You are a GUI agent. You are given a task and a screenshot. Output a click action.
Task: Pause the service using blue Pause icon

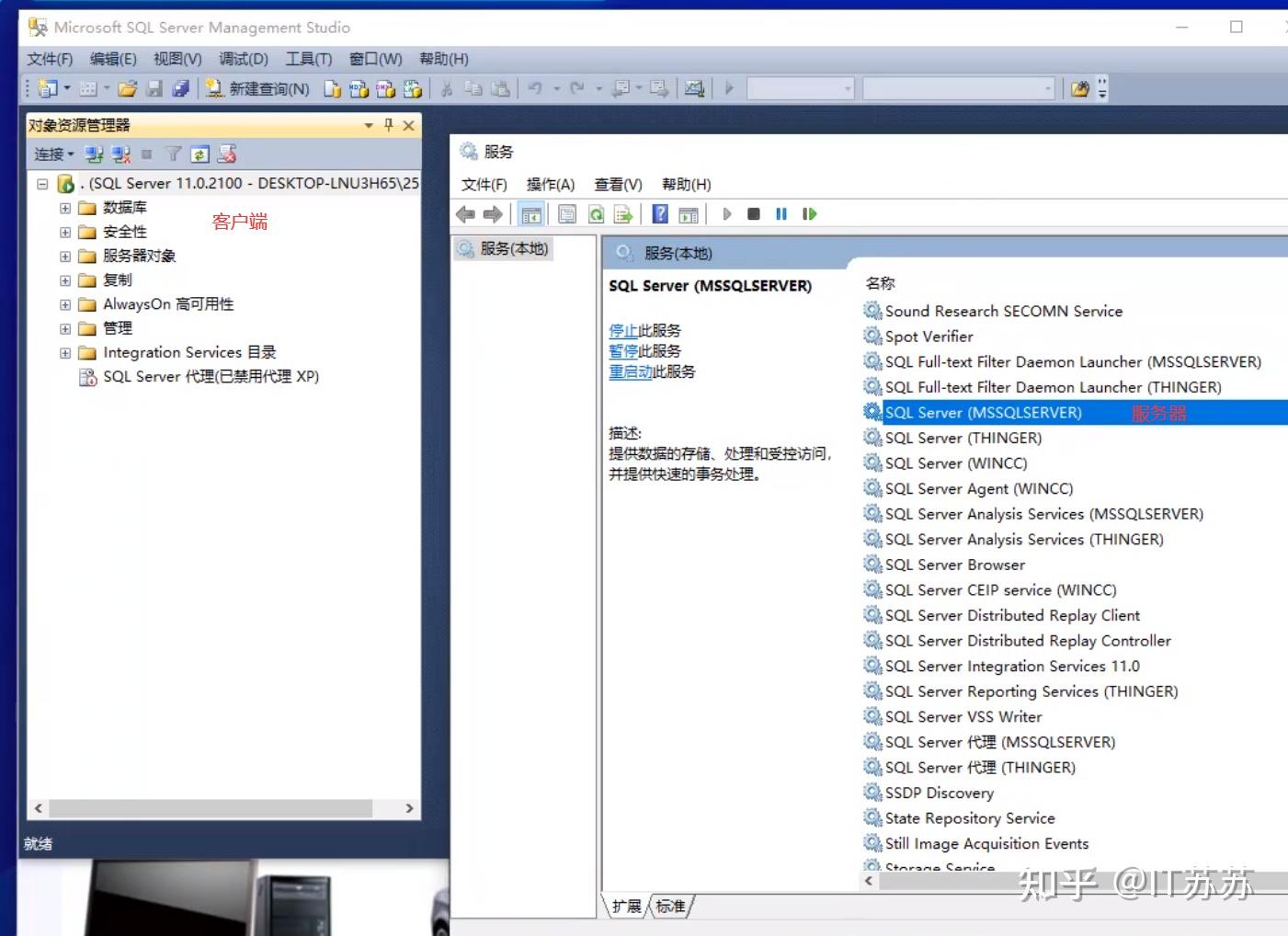coord(781,214)
